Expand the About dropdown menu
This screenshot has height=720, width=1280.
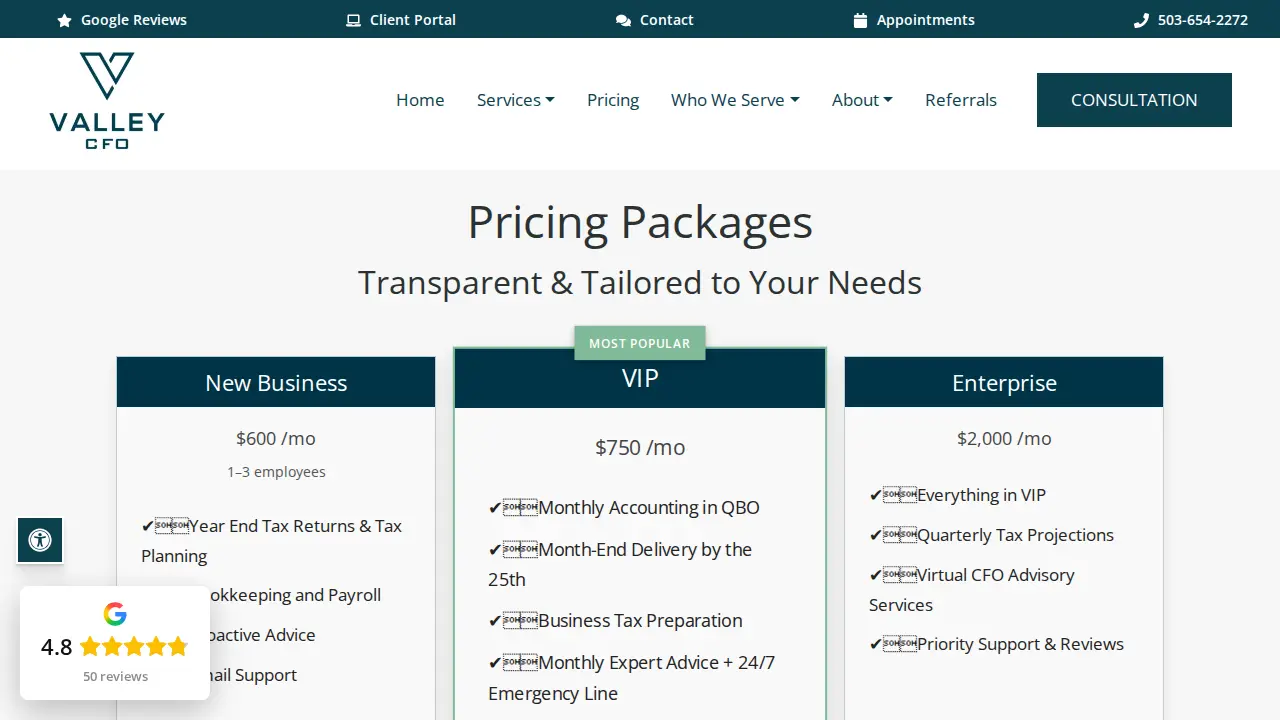862,100
